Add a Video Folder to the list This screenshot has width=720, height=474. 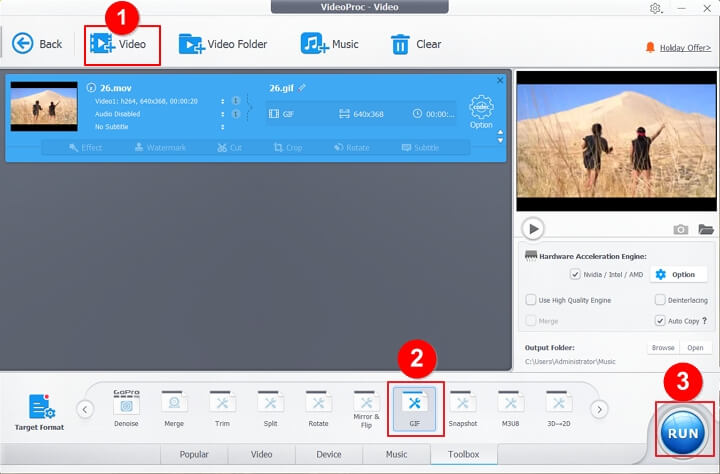click(x=223, y=44)
